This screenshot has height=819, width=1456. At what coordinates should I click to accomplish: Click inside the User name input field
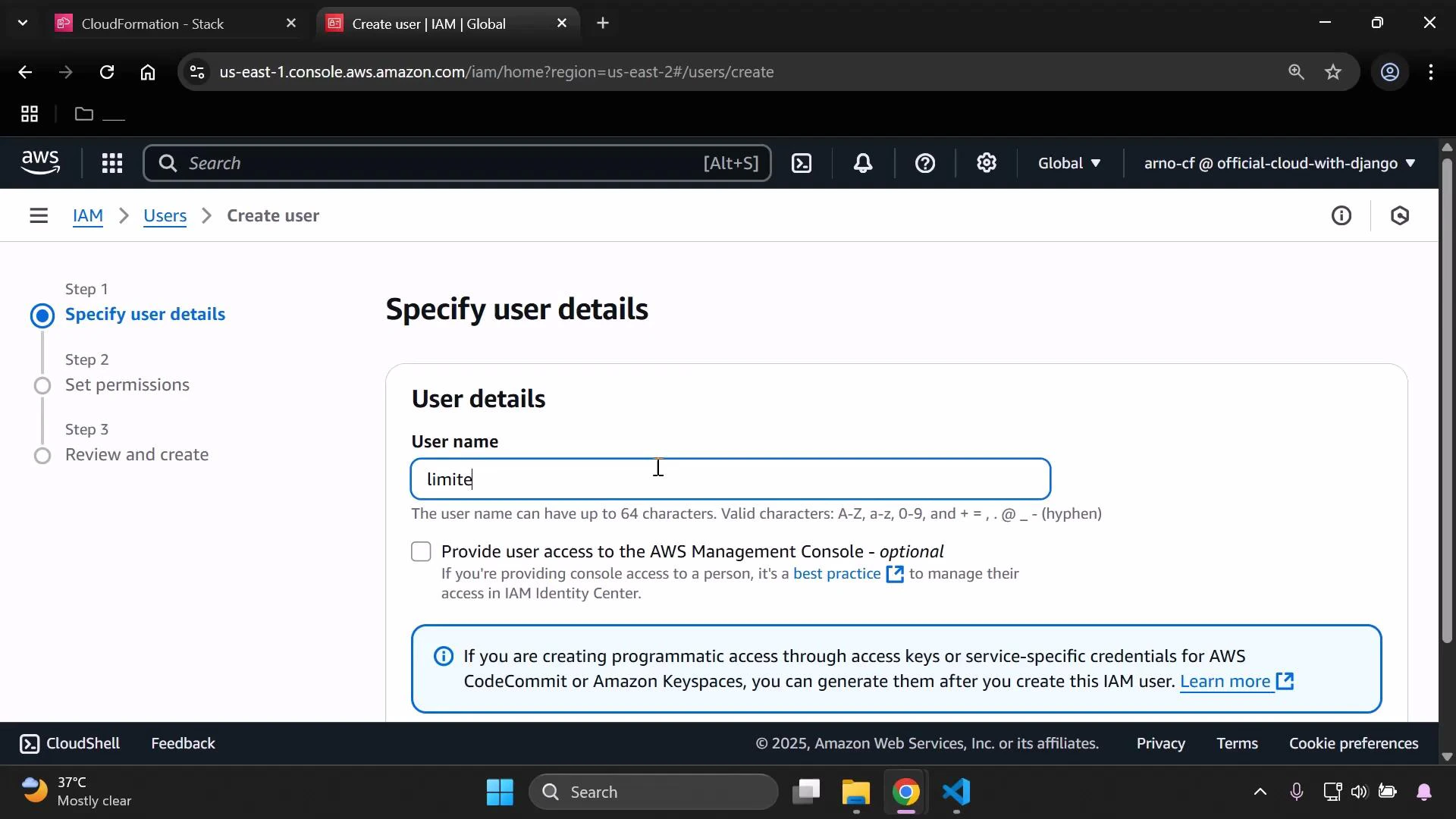point(728,479)
